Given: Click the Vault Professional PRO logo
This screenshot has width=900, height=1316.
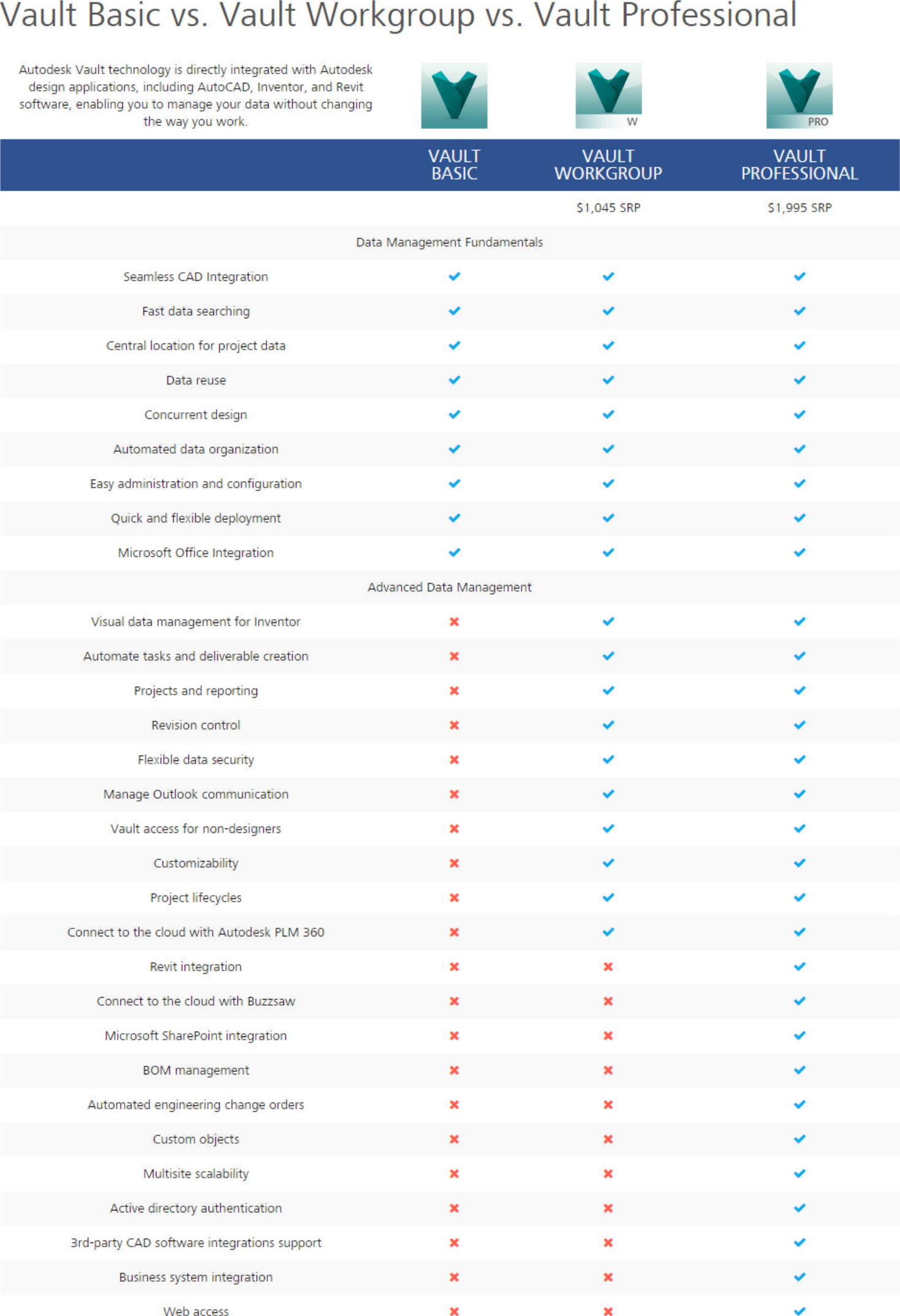Looking at the screenshot, I should [799, 96].
